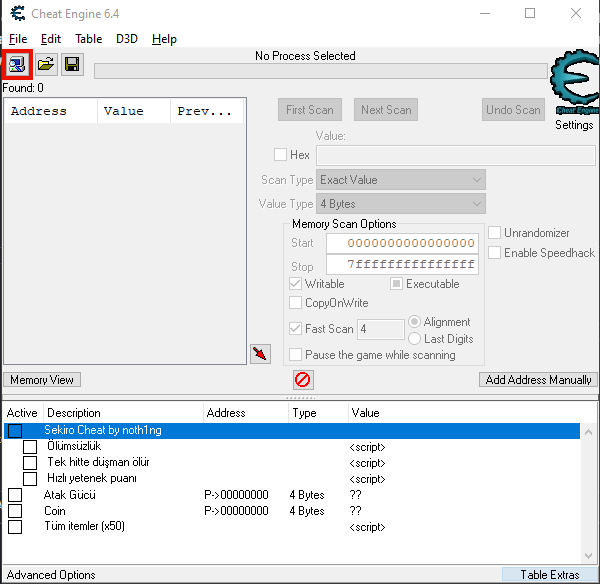This screenshot has height=584, width=600.
Task: Click the Active column header
Action: pyautogui.click(x=23, y=413)
